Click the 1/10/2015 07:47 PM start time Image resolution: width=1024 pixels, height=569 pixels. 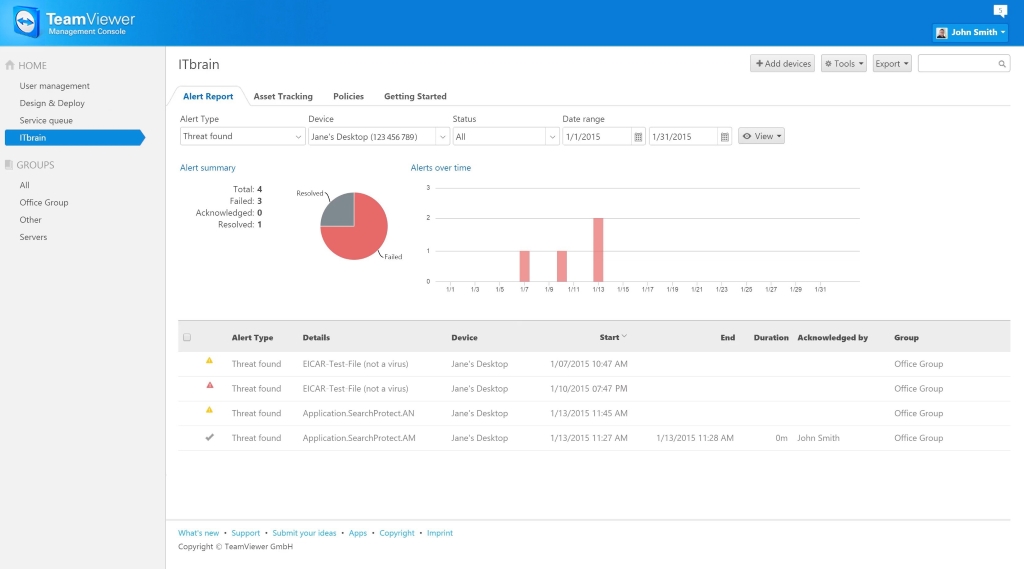click(x=588, y=388)
